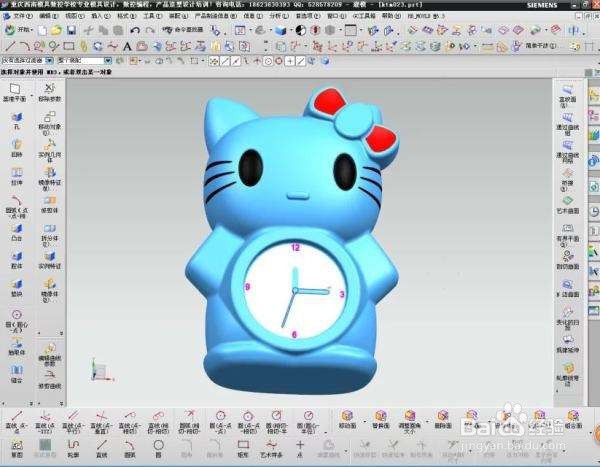Click the 镜像体 mirror body tool
The width and height of the screenshot is (600, 467).
pos(50,290)
